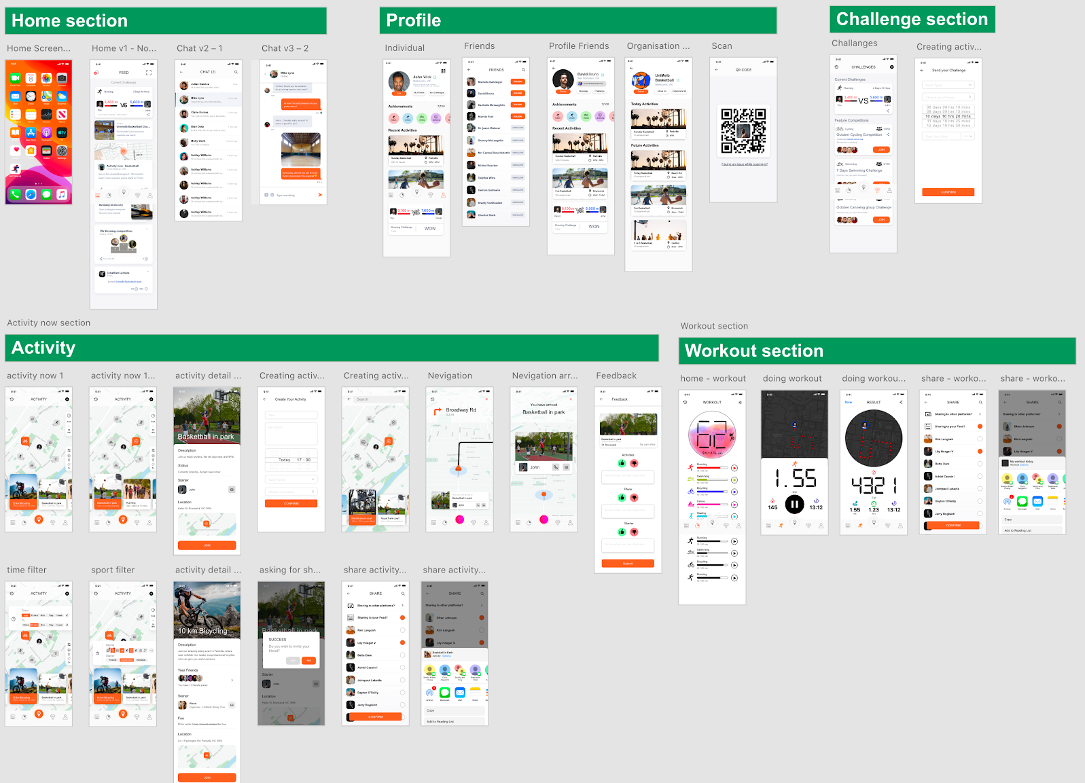Select the running tab in doing workout nav bar
1085x783 pixels.
781,525
